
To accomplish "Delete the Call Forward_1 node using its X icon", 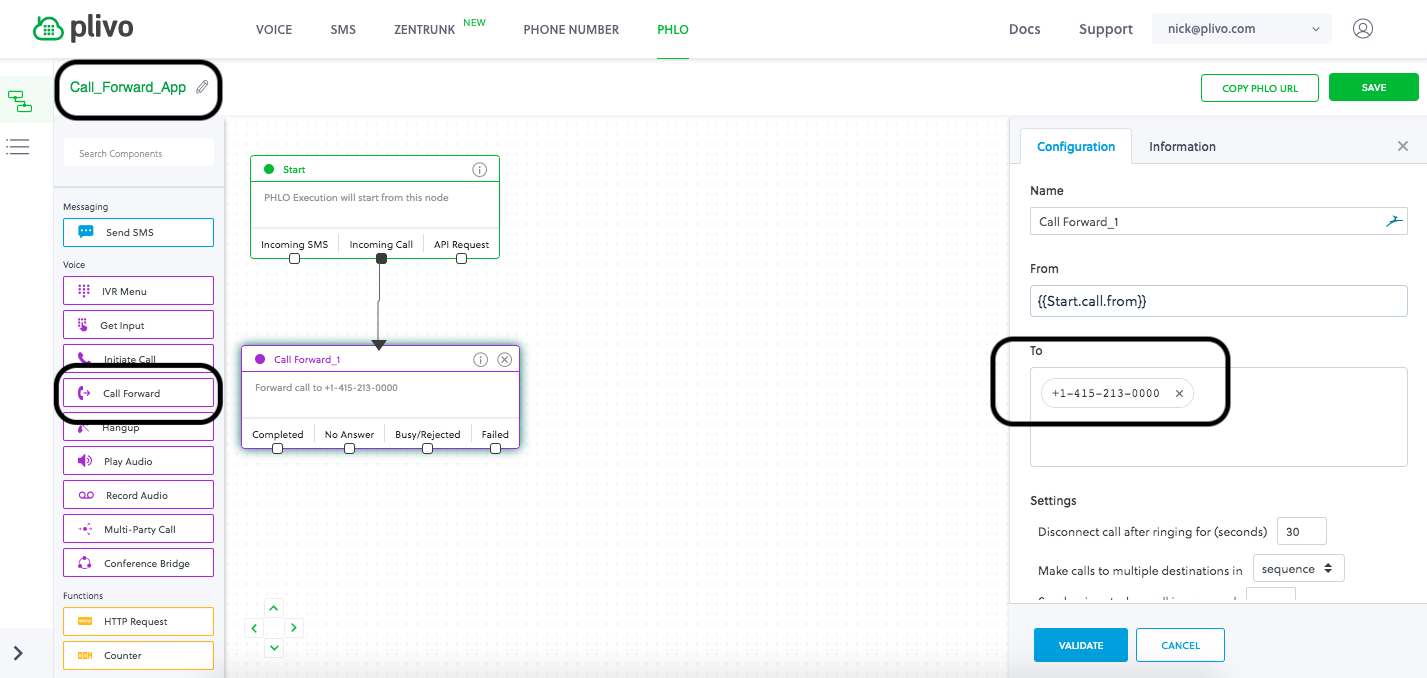I will tap(504, 360).
